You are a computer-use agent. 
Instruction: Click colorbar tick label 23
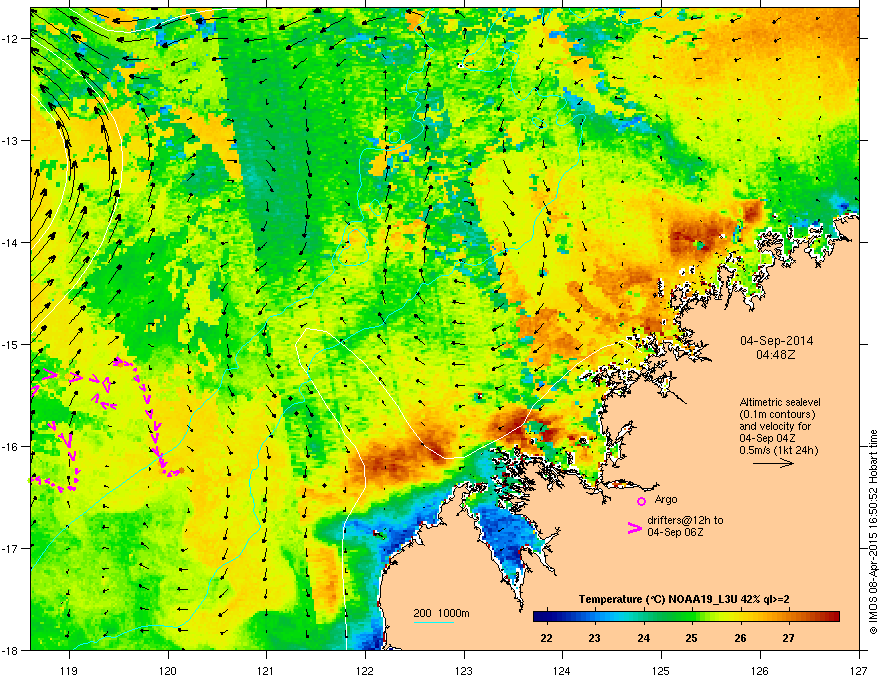[594, 638]
